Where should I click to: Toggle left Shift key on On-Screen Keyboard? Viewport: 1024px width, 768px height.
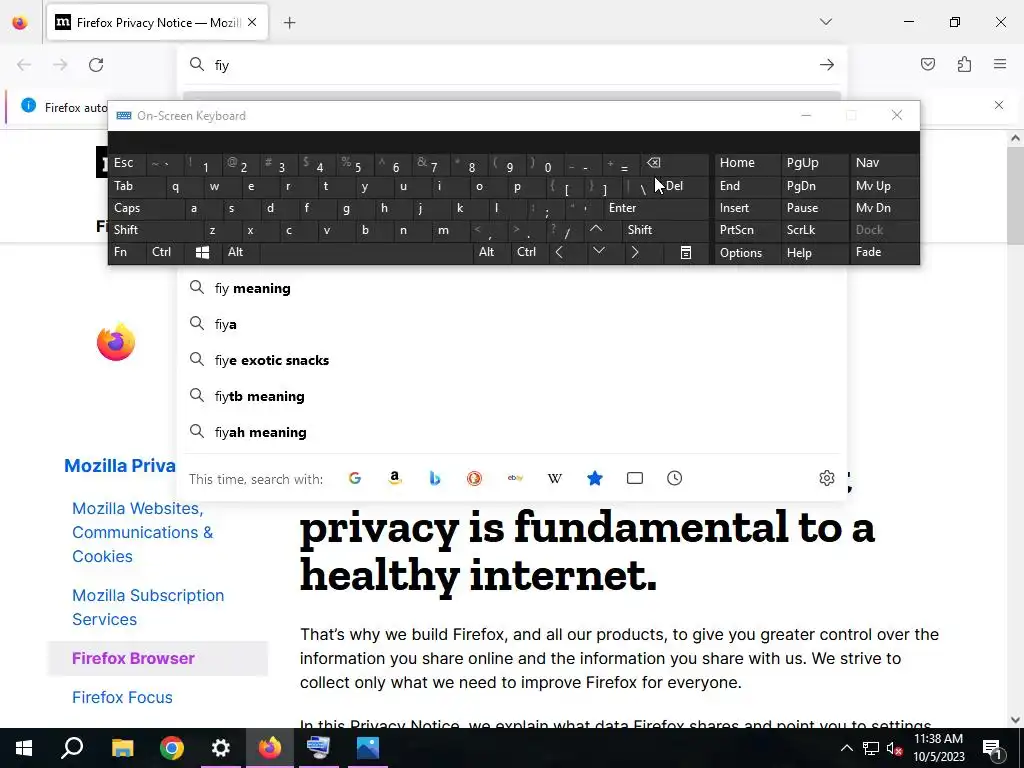[155, 230]
